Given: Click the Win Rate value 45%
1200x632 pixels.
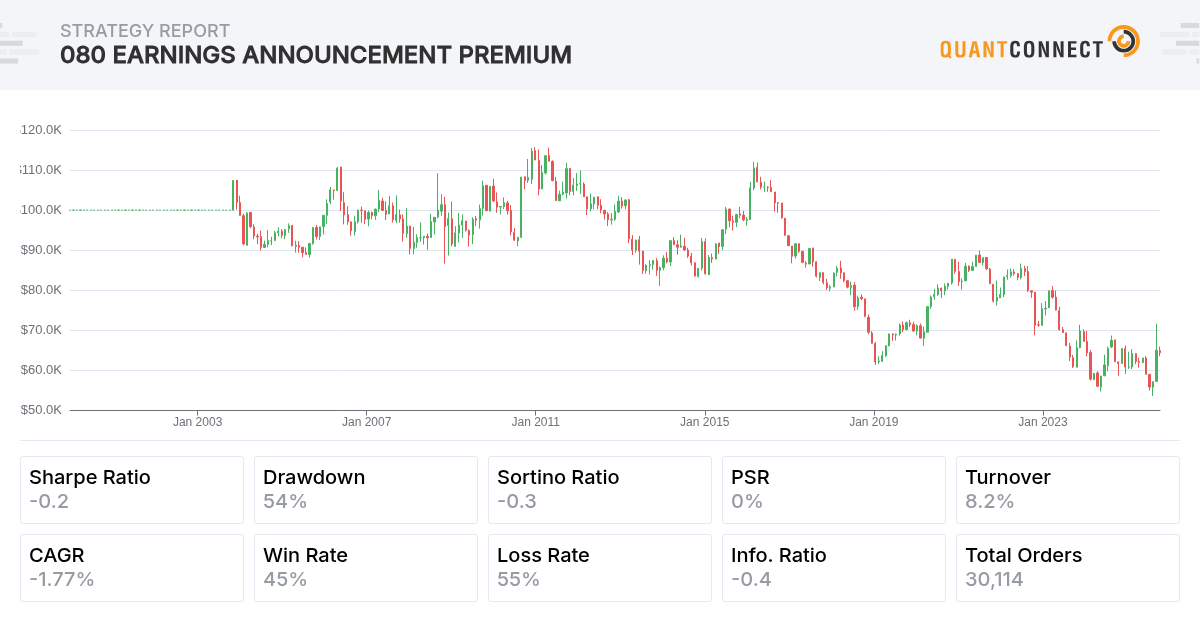Looking at the screenshot, I should tap(285, 580).
